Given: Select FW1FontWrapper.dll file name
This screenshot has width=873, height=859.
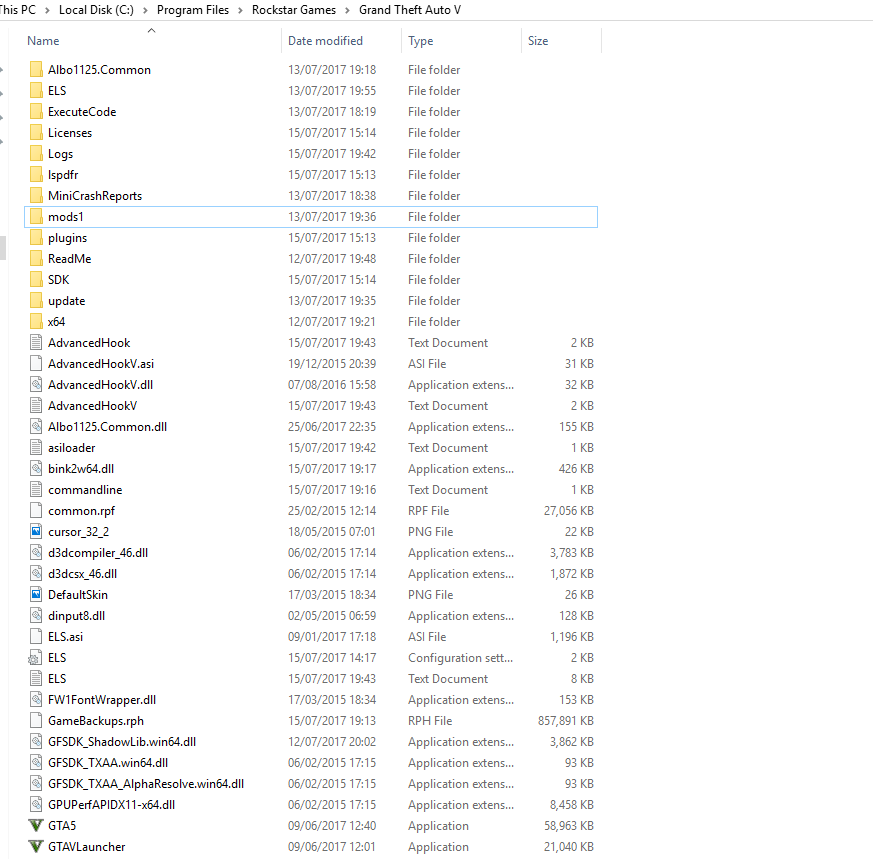Looking at the screenshot, I should (x=102, y=700).
